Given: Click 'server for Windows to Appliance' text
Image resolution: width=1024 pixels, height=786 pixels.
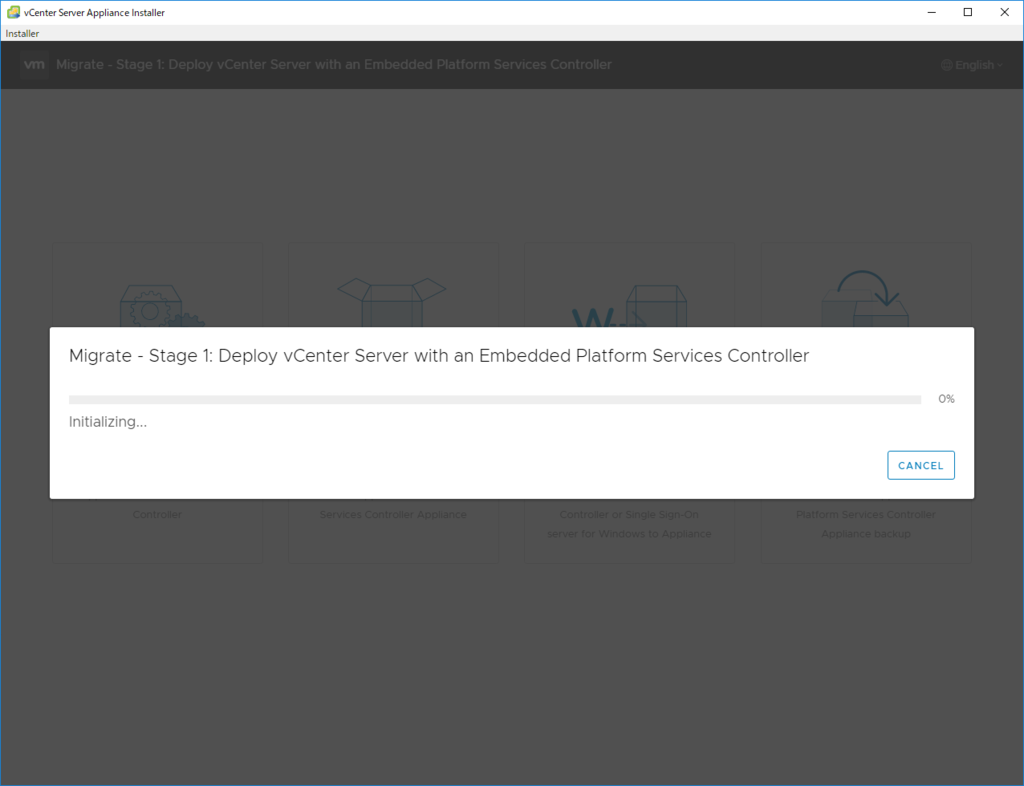Looking at the screenshot, I should 630,533.
